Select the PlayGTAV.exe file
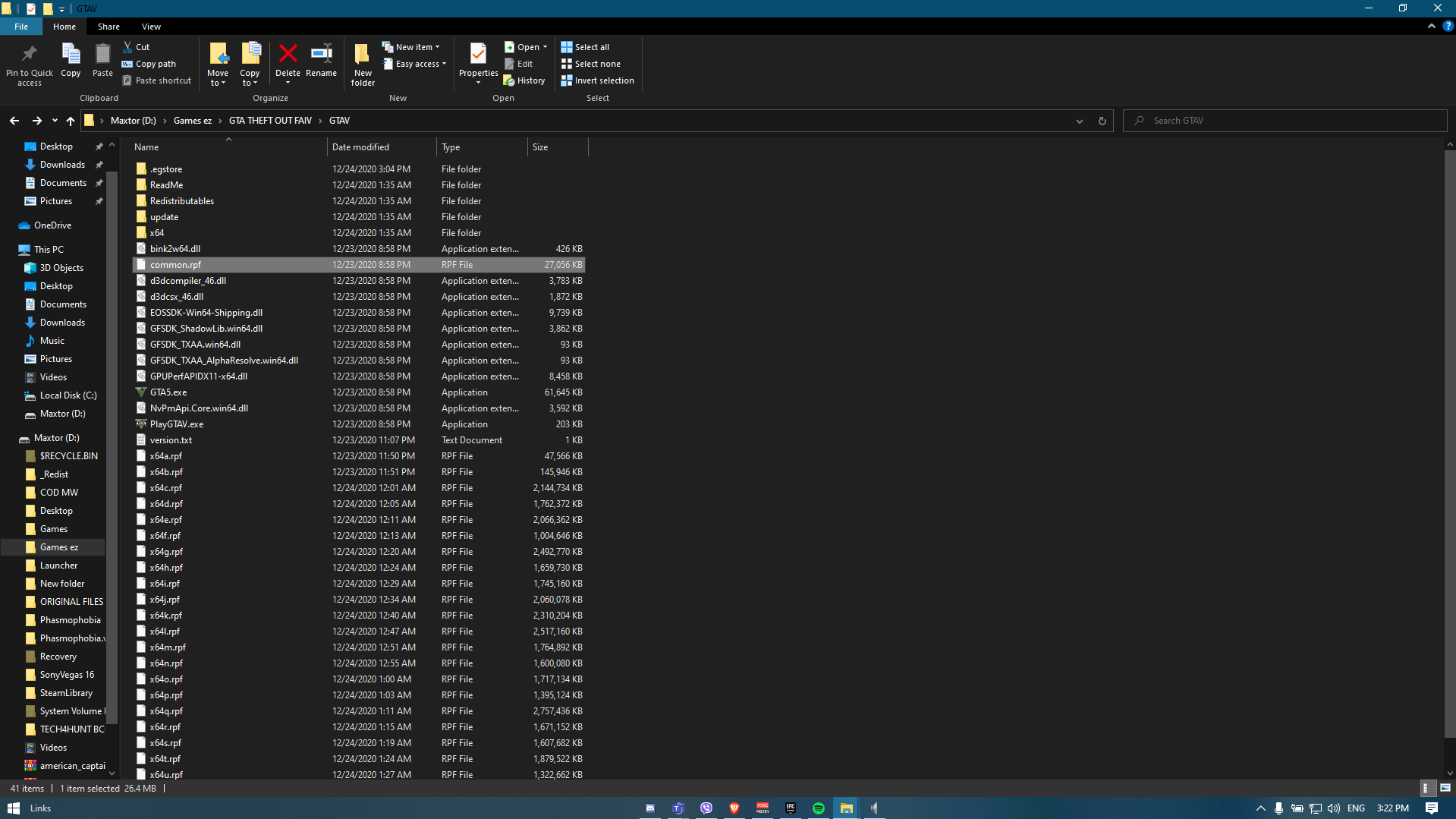Viewport: 1456px width, 819px height. point(359,424)
